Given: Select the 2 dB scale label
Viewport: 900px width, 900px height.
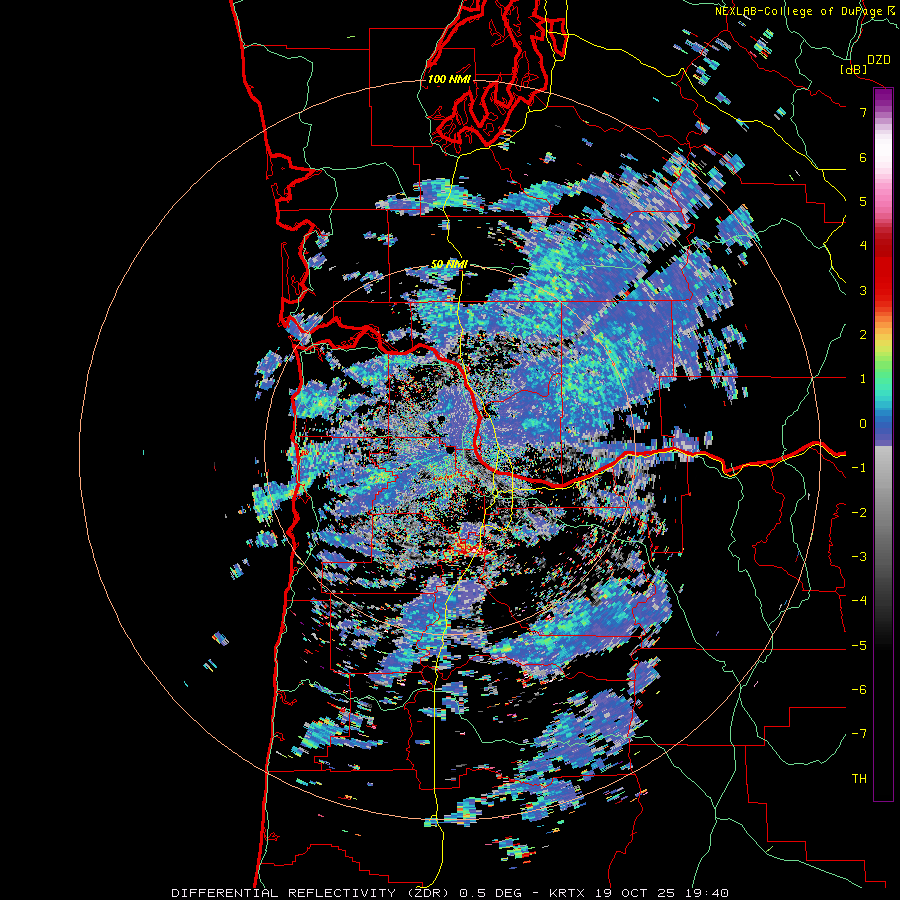Looking at the screenshot, I should click(x=863, y=334).
